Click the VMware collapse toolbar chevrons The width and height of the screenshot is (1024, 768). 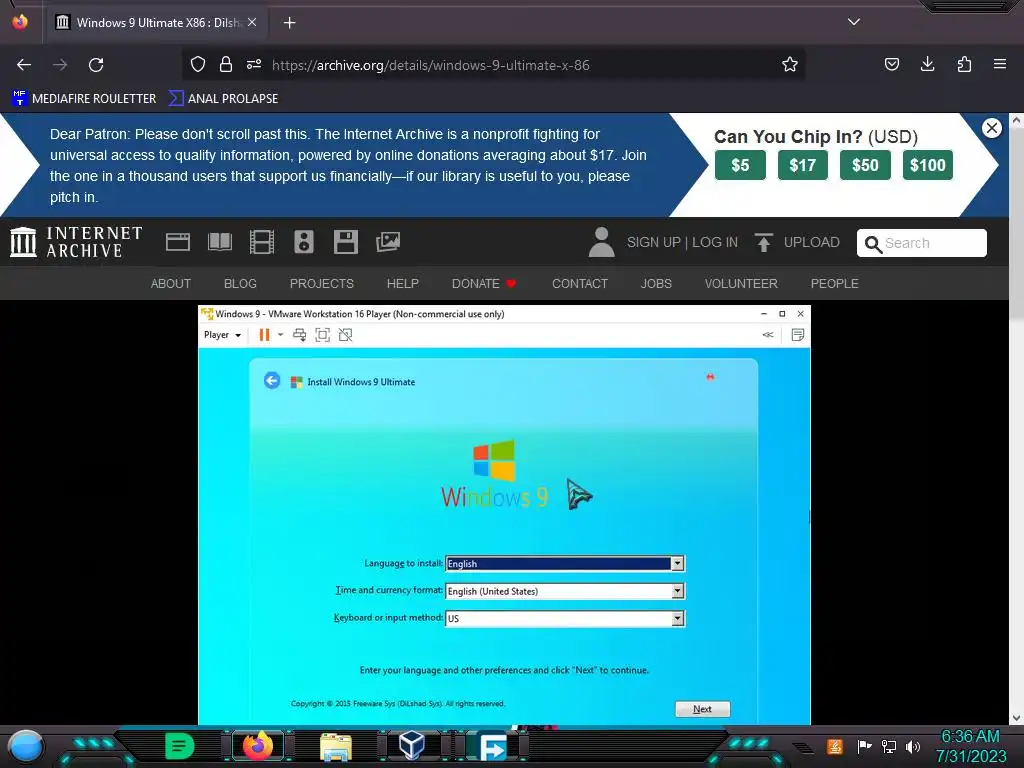(768, 335)
